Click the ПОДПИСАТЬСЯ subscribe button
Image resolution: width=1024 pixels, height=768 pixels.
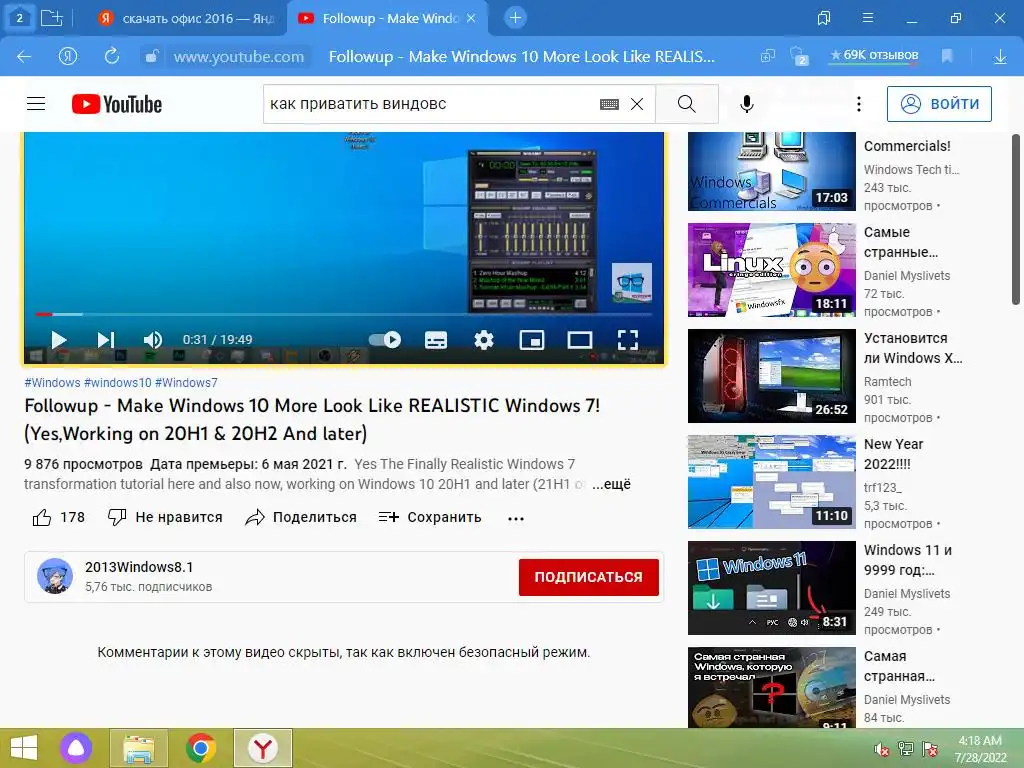tap(588, 577)
